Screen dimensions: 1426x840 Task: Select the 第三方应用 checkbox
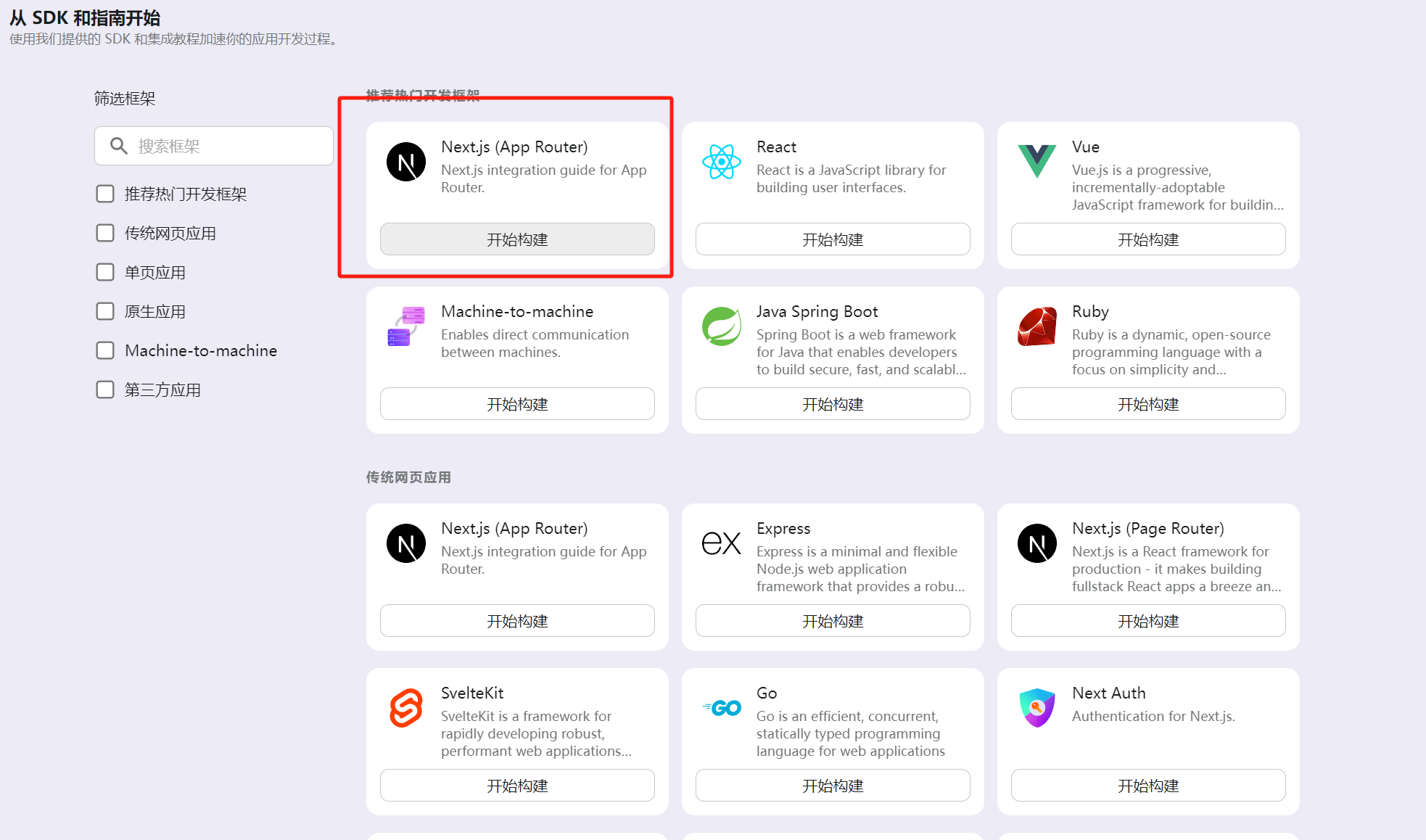[x=105, y=390]
